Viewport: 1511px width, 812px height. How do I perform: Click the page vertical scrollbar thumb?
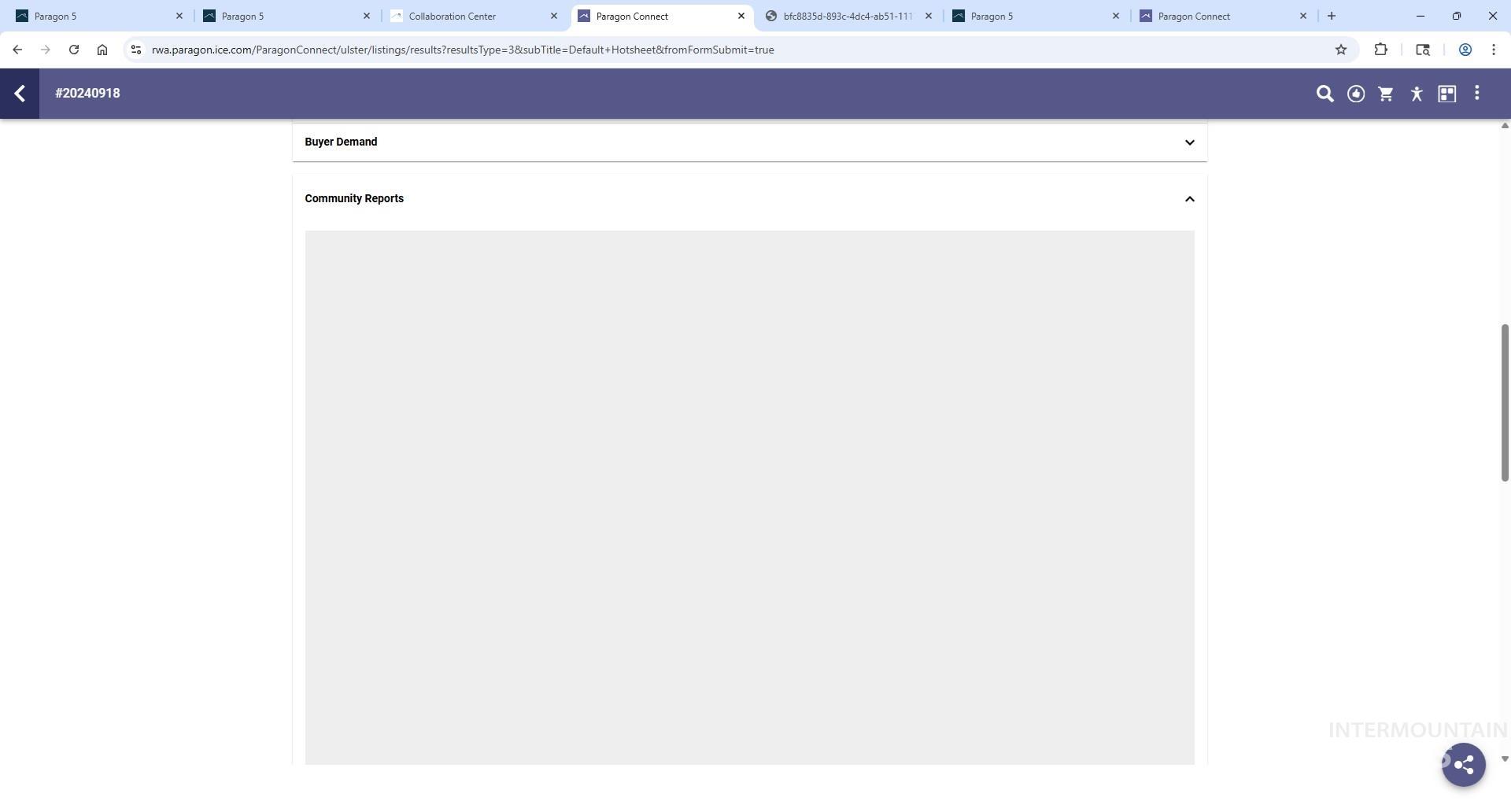[1504, 401]
